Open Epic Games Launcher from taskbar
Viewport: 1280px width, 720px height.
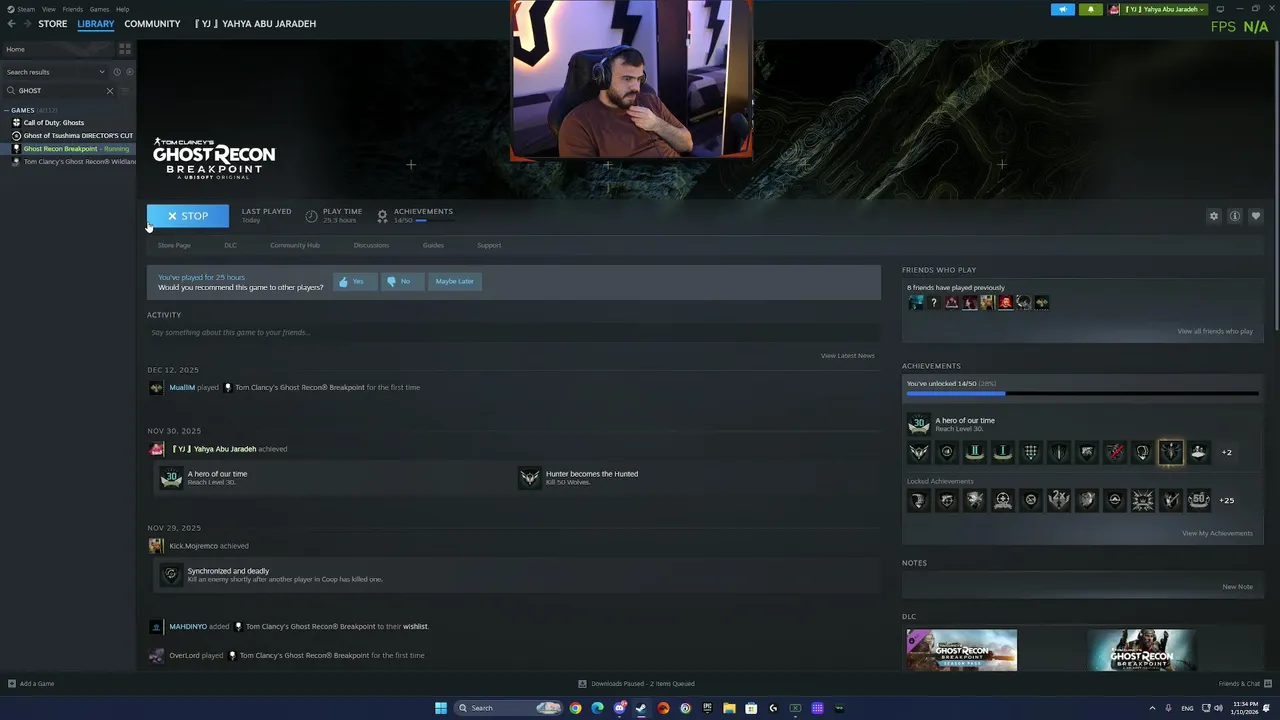point(707,708)
